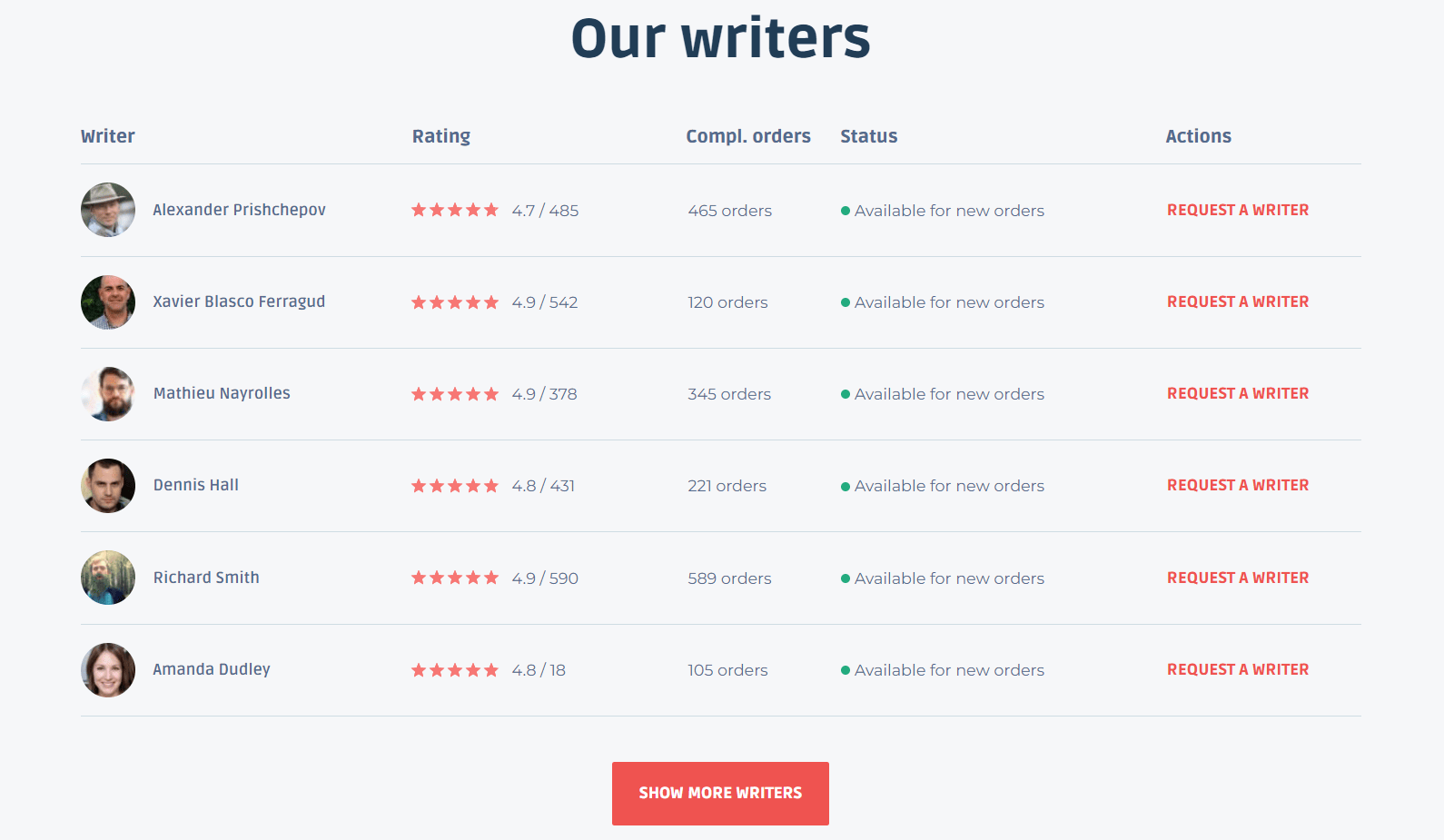Viewport: 1444px width, 840px height.
Task: Request a writer for Alexander Prishchepov
Action: tap(1237, 210)
